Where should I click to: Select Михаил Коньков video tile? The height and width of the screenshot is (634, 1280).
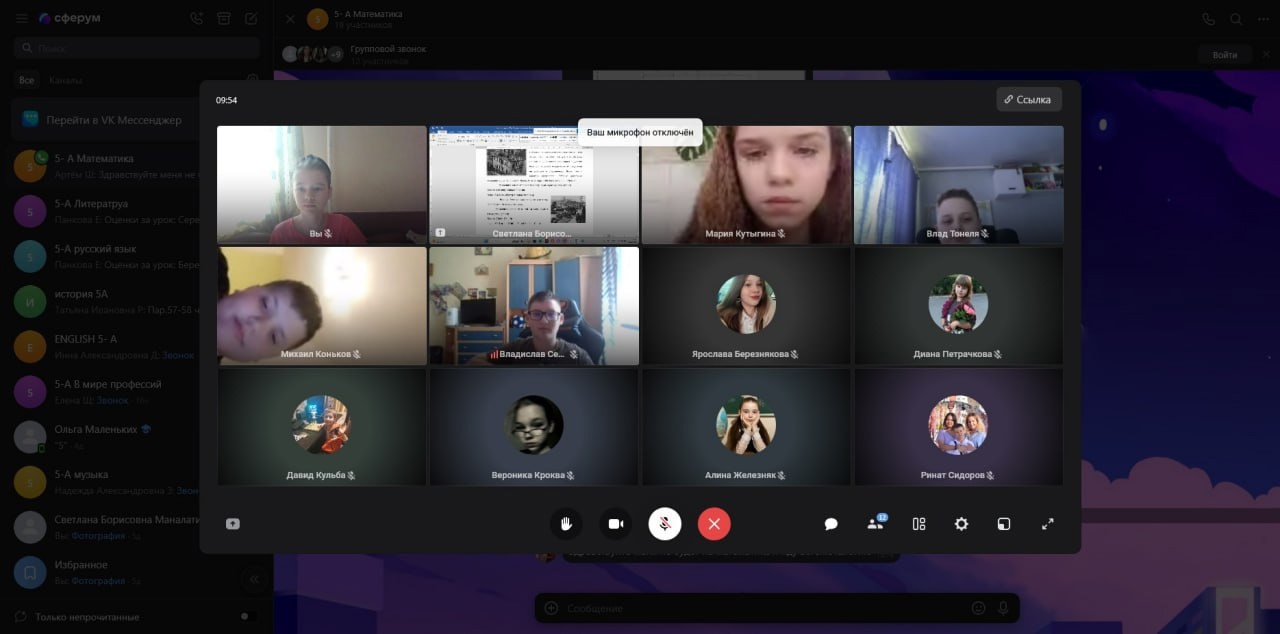322,306
